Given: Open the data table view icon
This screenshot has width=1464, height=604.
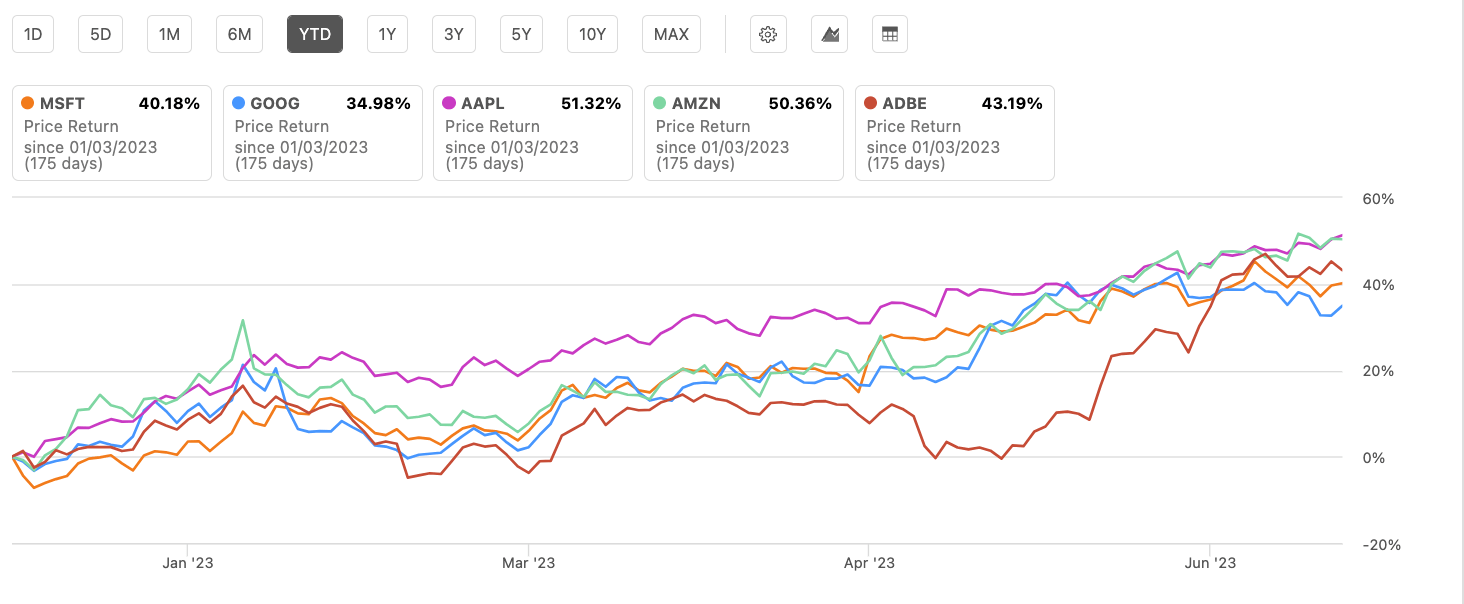Looking at the screenshot, I should [890, 34].
